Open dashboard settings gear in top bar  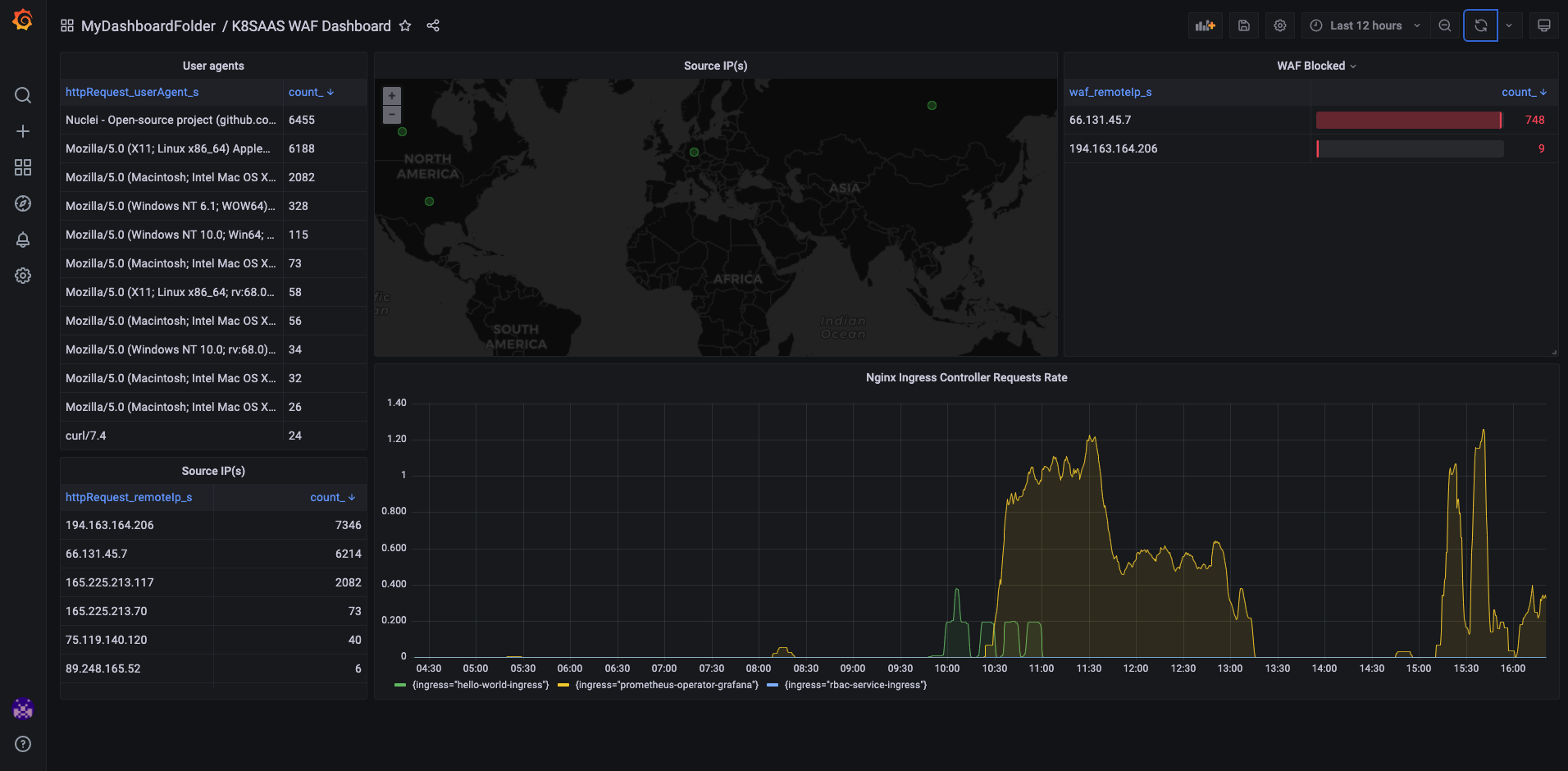pyautogui.click(x=1280, y=25)
